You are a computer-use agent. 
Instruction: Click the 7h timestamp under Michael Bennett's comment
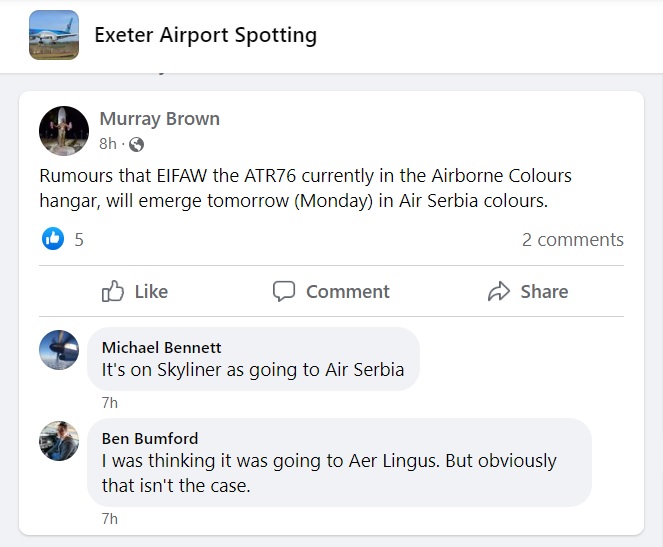[x=110, y=402]
